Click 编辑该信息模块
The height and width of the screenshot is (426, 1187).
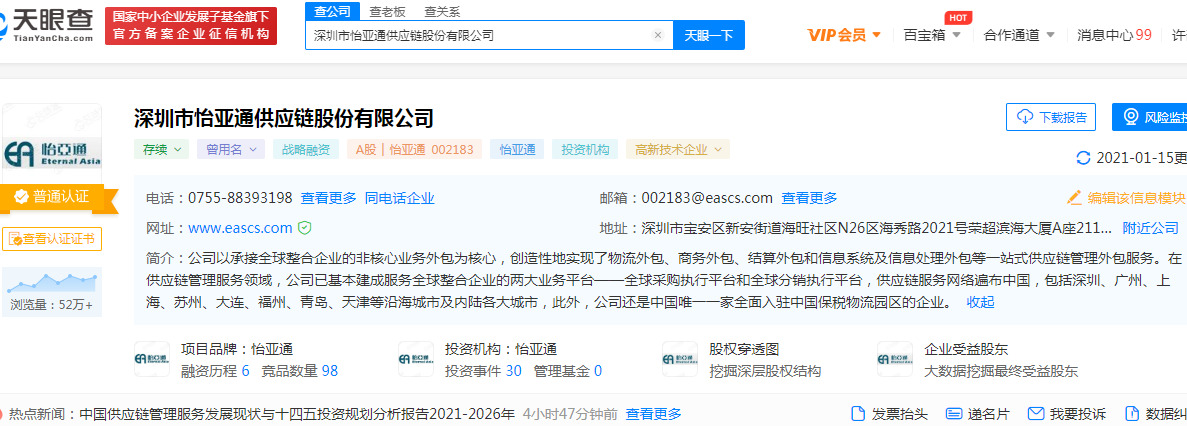(x=1126, y=197)
